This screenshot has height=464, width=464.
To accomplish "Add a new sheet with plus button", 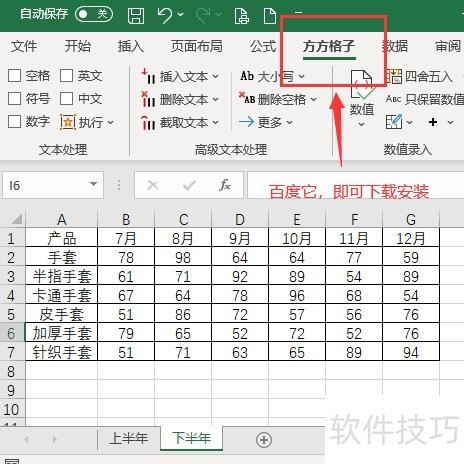I will click(x=264, y=440).
